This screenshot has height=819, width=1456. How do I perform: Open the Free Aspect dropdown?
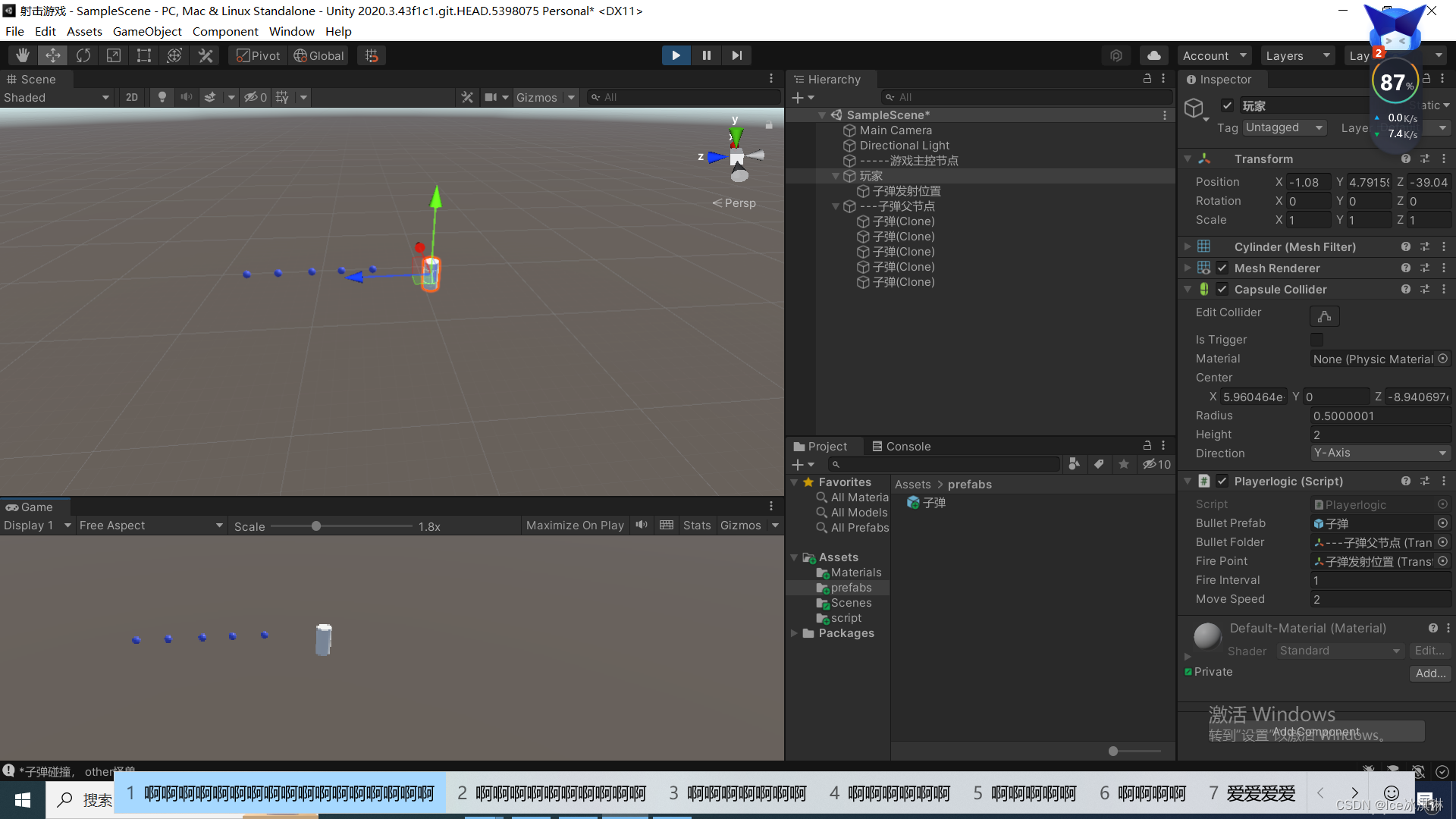coord(151,526)
